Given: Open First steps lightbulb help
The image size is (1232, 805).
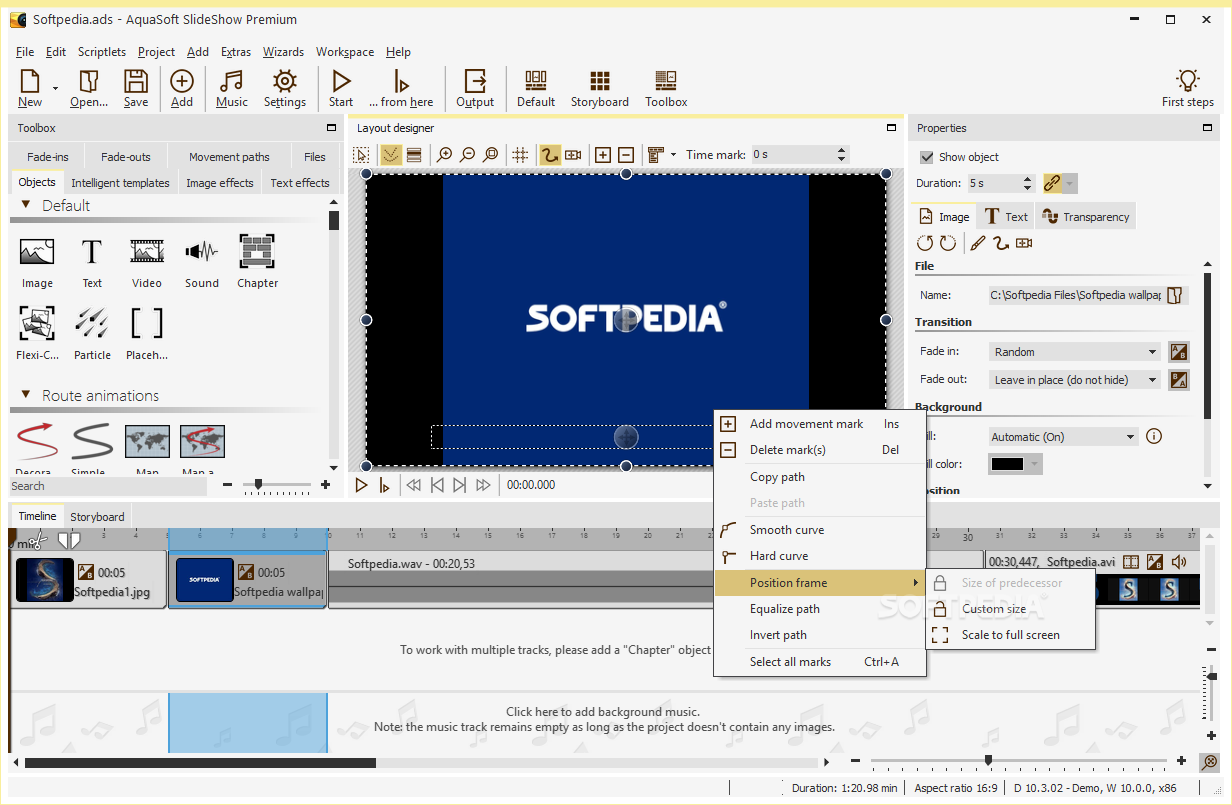Looking at the screenshot, I should pyautogui.click(x=1188, y=88).
